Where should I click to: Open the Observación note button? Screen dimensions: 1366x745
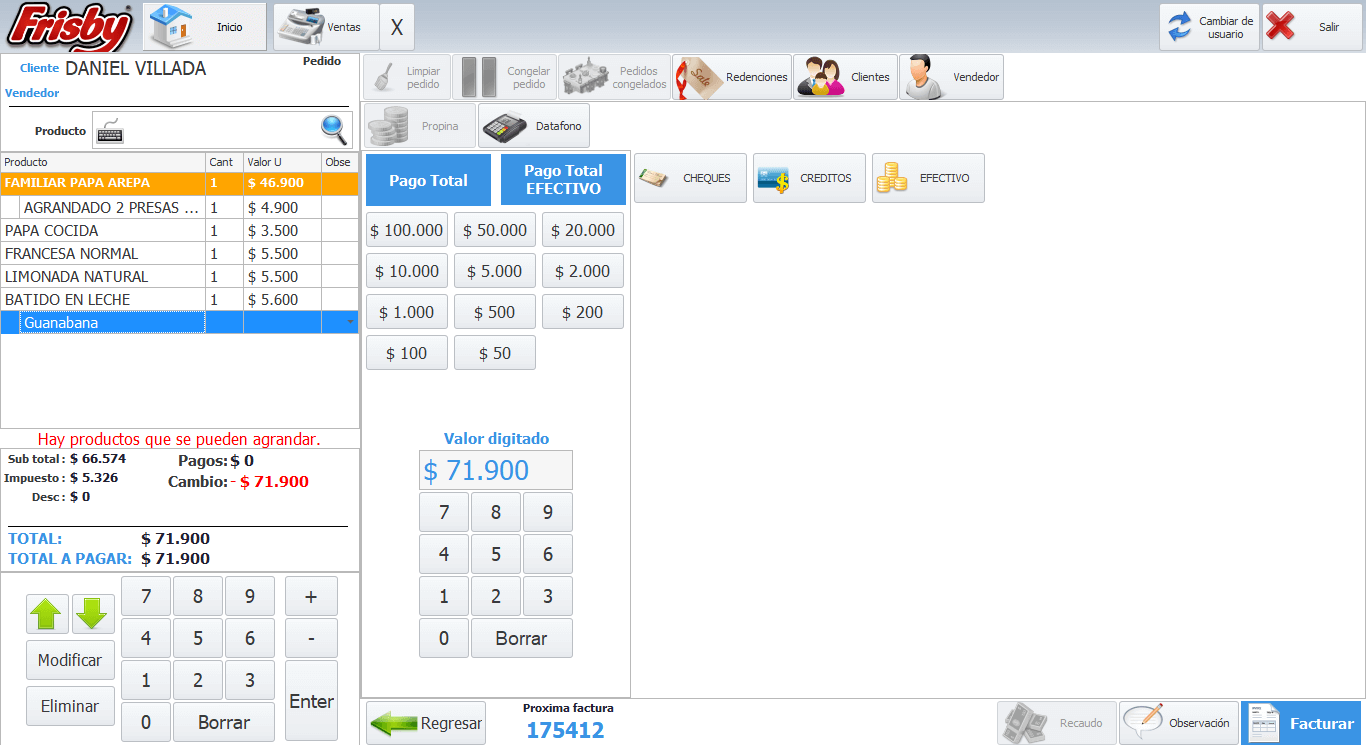click(1179, 723)
